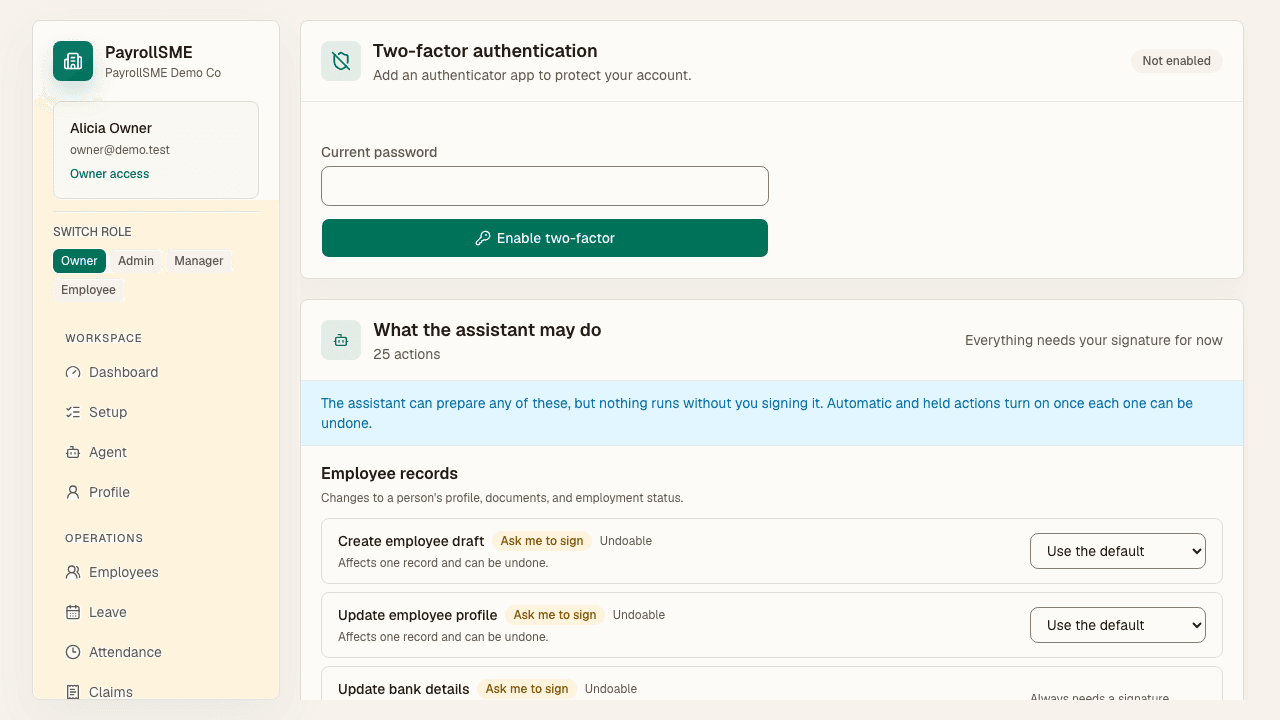1280x720 pixels.
Task: Open dropdown for Create employee draft
Action: [x=1118, y=551]
